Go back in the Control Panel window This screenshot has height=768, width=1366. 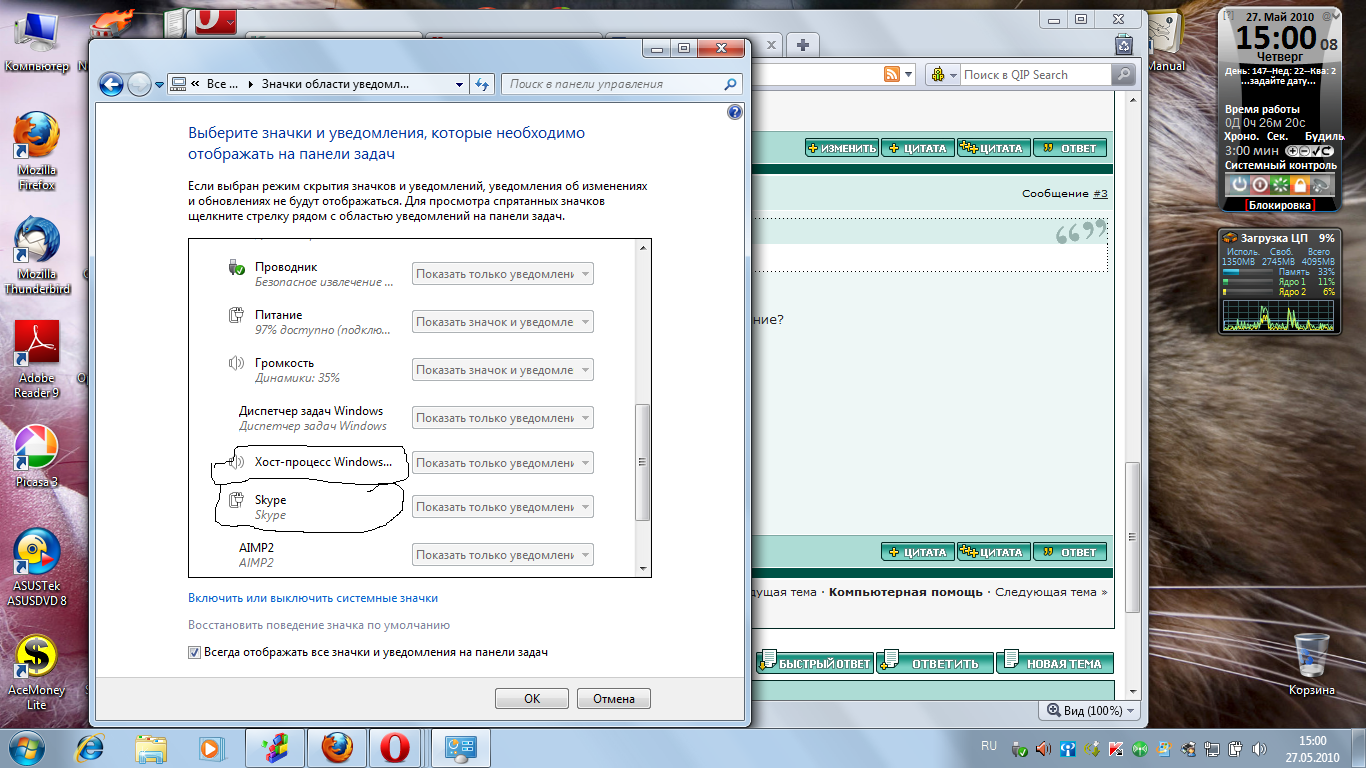click(x=111, y=85)
